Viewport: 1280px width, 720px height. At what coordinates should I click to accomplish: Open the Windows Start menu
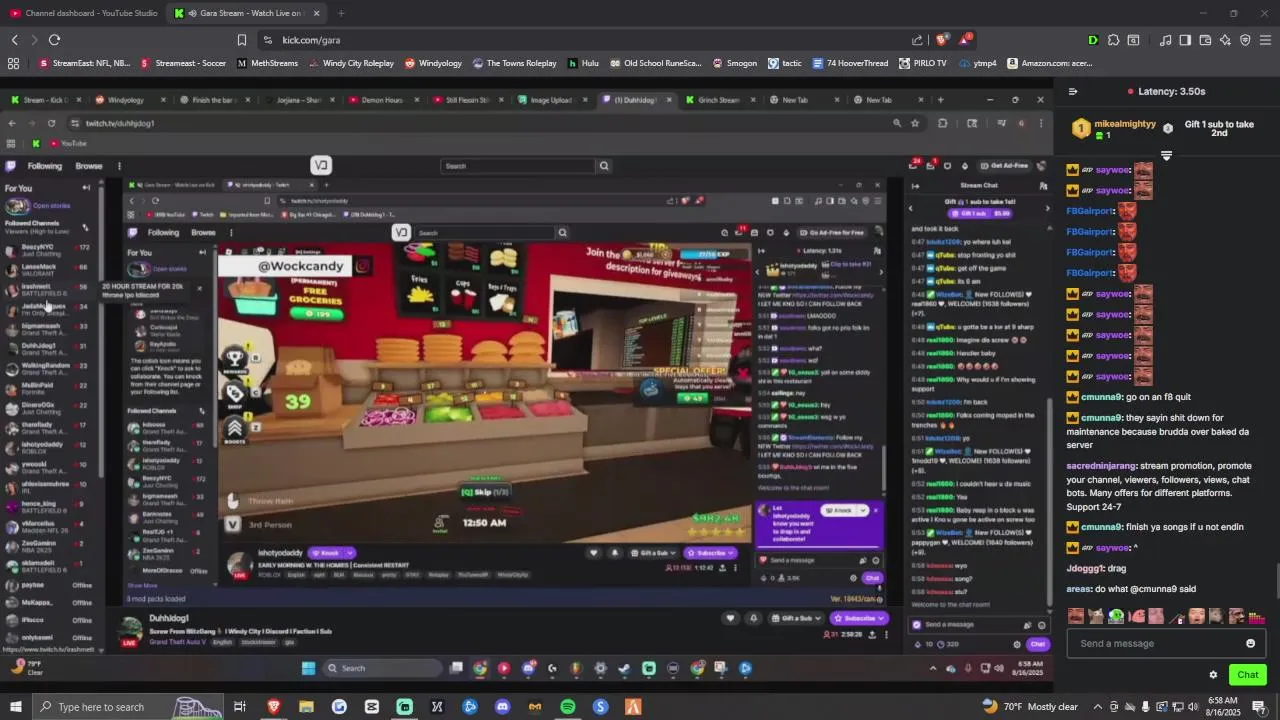[16, 707]
